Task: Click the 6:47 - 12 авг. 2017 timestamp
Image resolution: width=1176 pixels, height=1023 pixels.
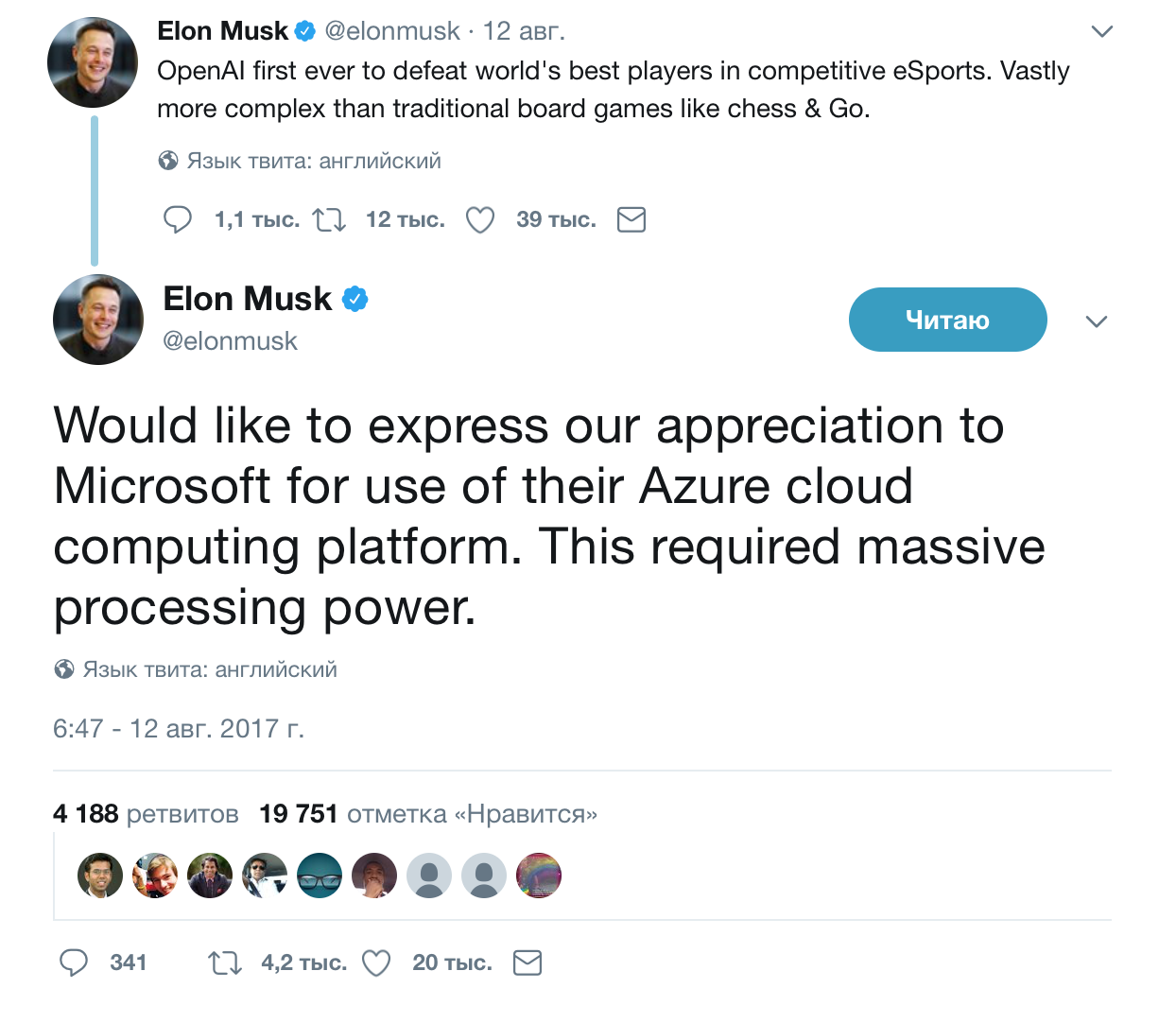Action: (x=179, y=729)
